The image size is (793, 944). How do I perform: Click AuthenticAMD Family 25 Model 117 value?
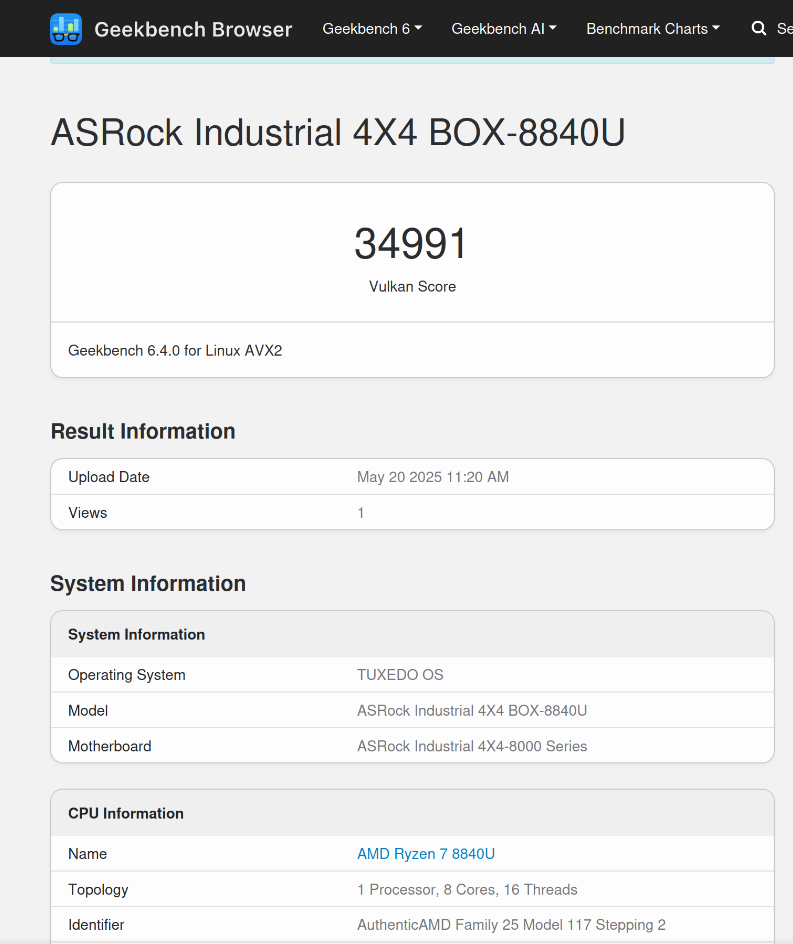(511, 925)
